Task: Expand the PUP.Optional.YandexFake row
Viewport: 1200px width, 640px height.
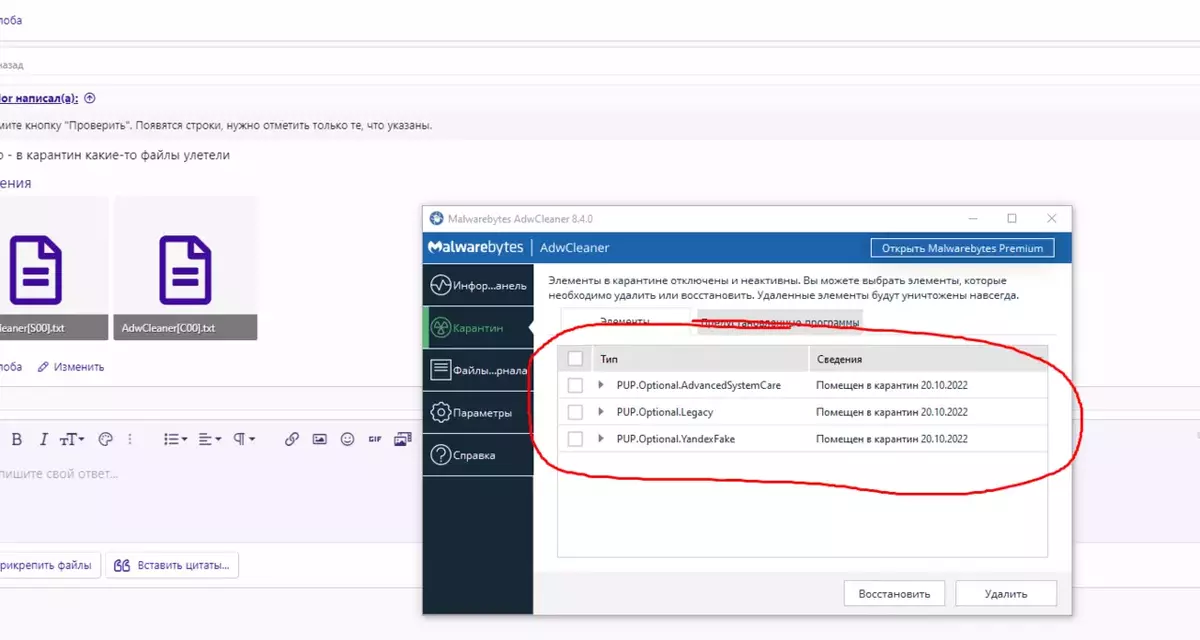Action: pos(601,439)
